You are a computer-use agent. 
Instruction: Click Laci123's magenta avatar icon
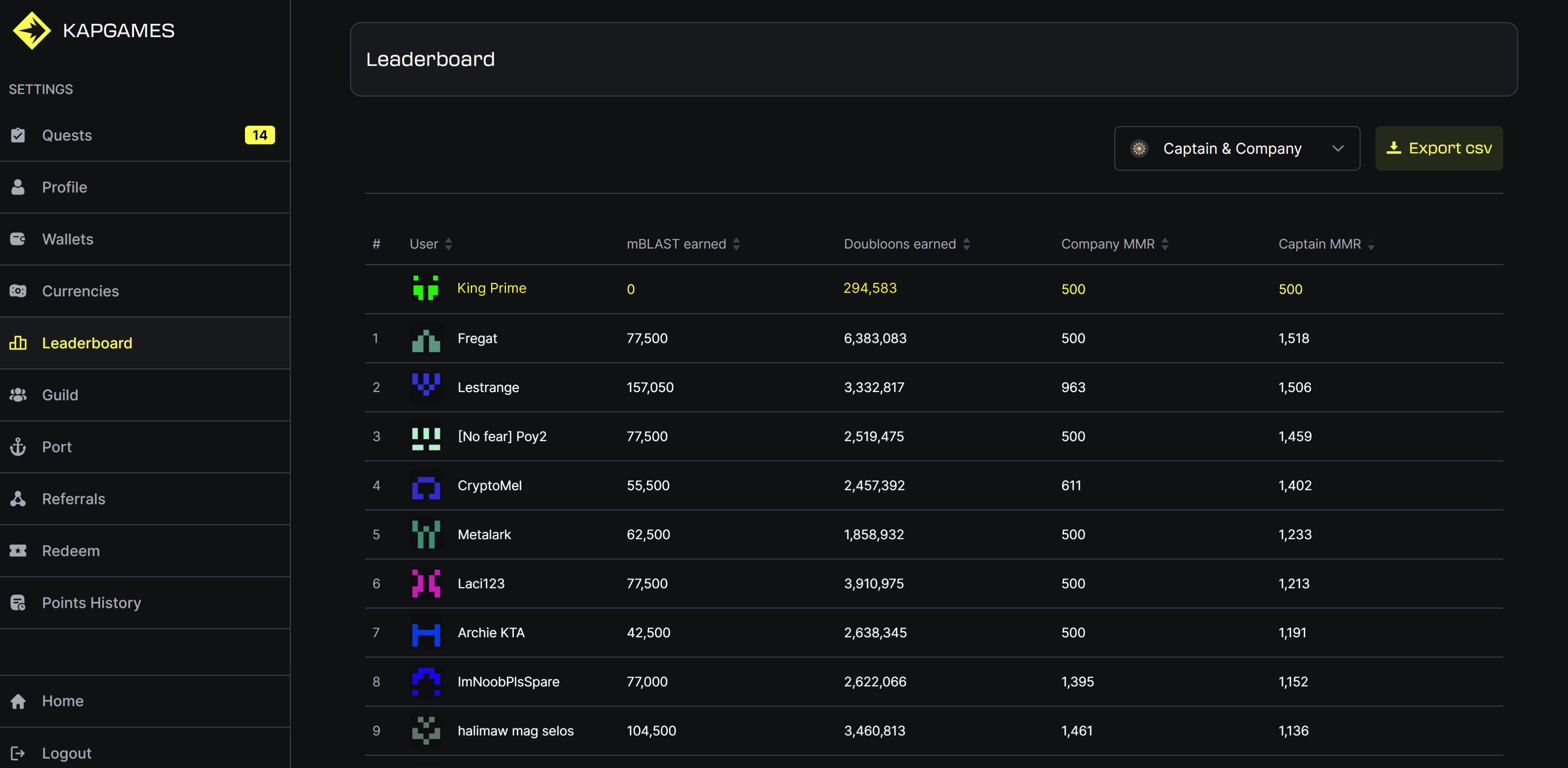point(425,584)
